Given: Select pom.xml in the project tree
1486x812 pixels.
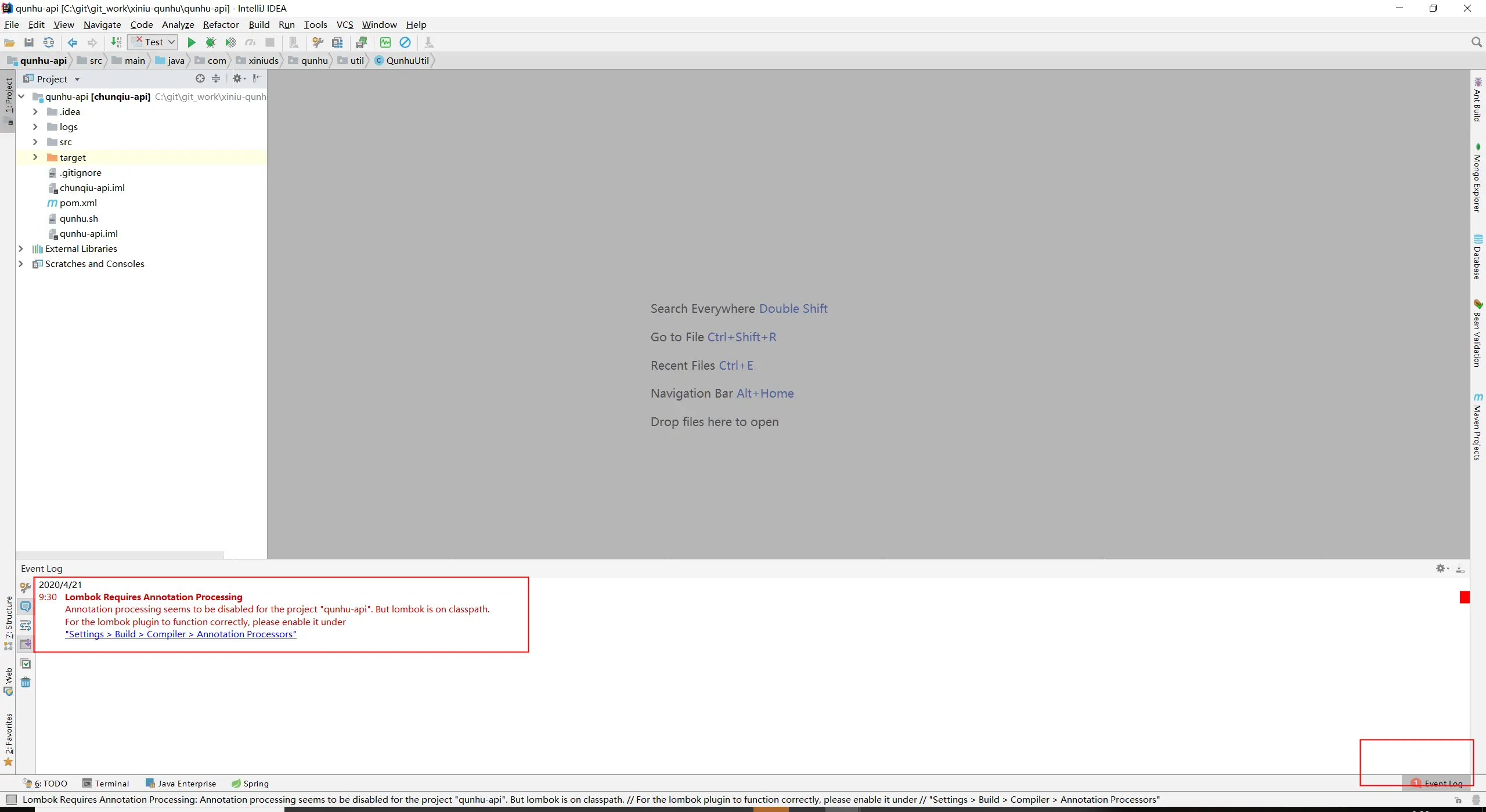Looking at the screenshot, I should [x=78, y=203].
